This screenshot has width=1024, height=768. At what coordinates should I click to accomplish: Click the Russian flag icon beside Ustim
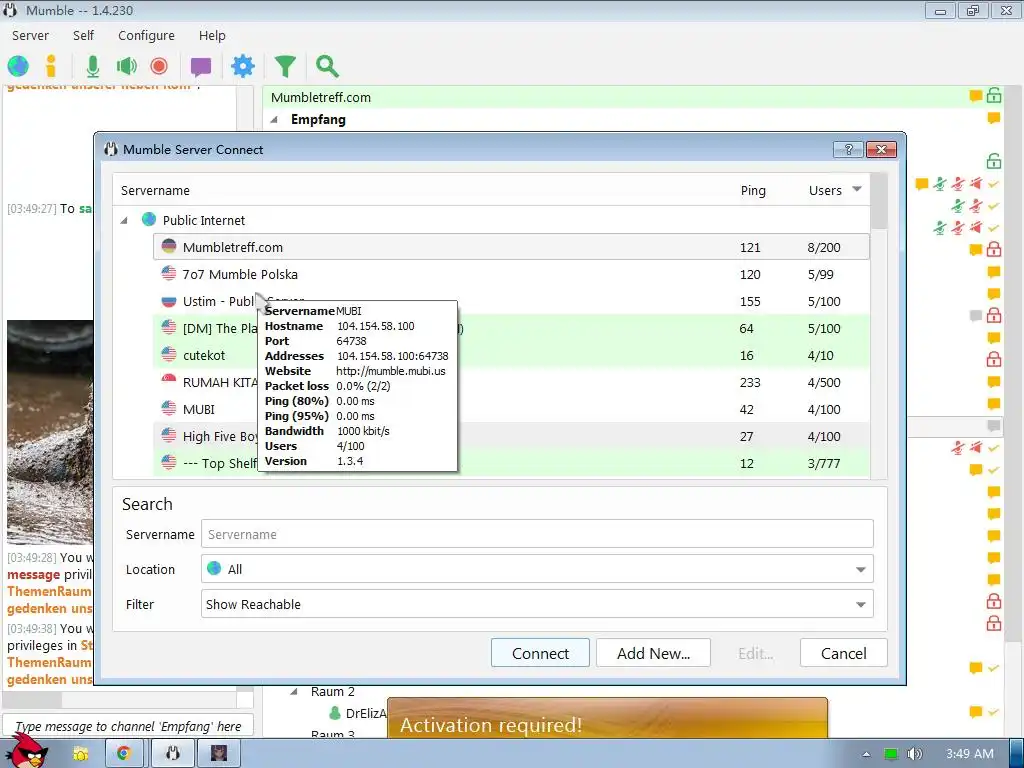169,300
